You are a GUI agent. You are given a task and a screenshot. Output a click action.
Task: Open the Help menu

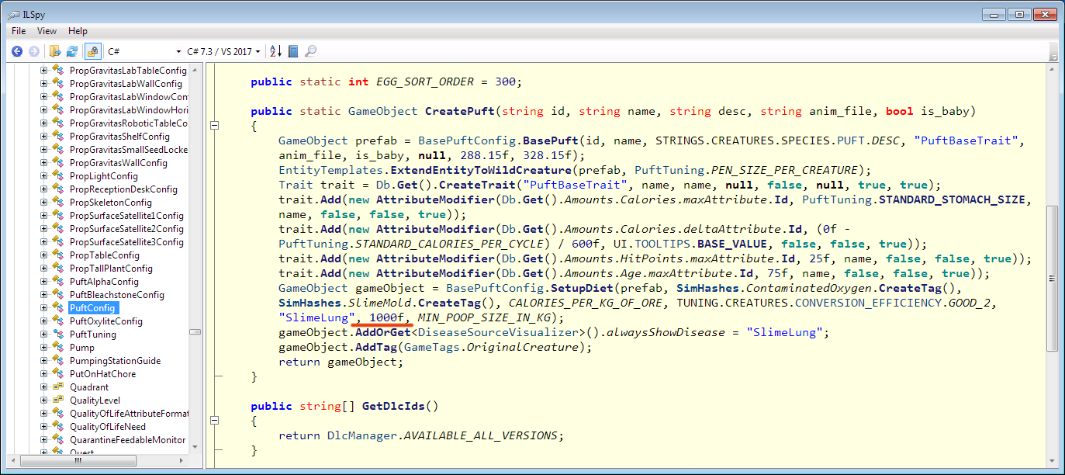click(x=78, y=31)
